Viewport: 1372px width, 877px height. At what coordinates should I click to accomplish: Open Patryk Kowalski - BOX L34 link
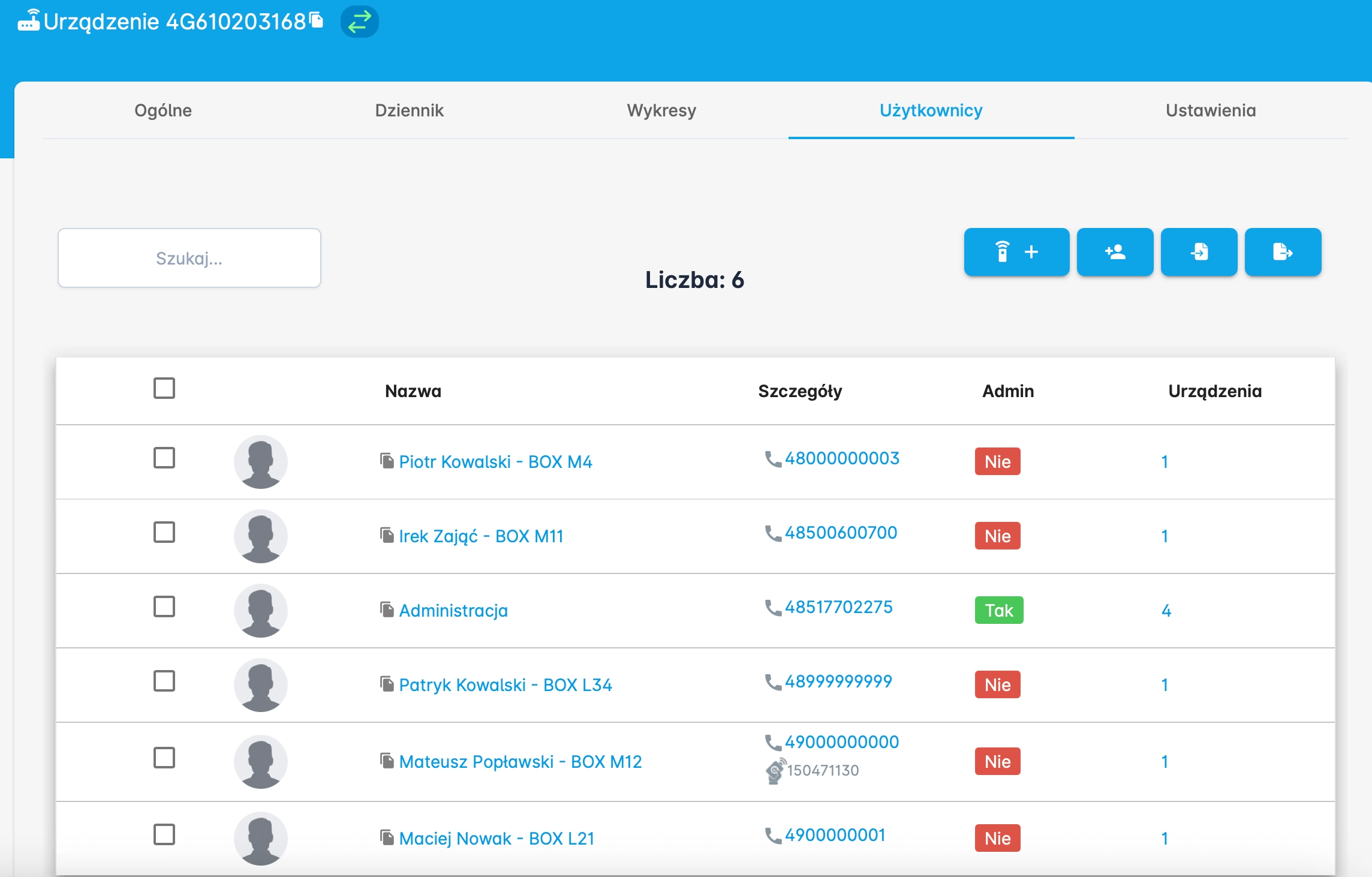point(506,685)
